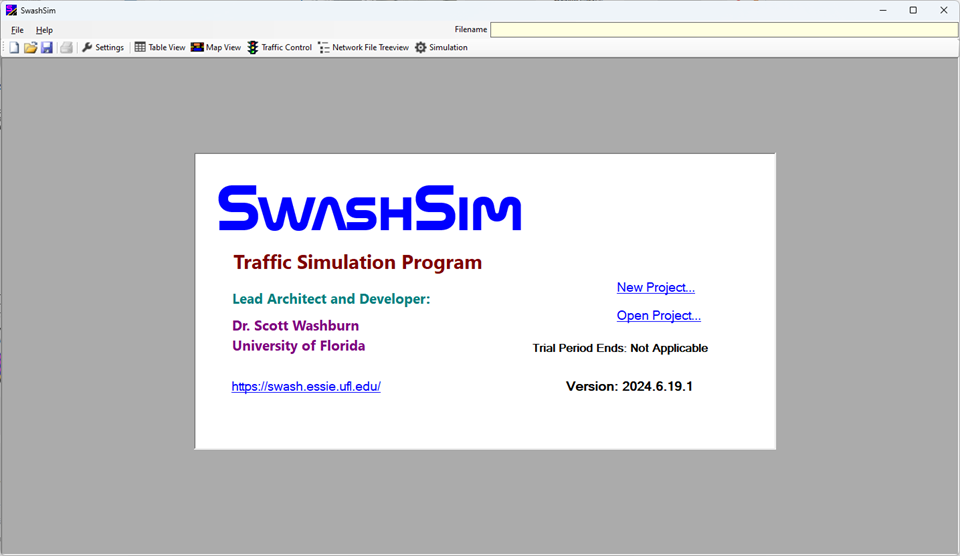The image size is (960, 556).
Task: Open the Simulation tool
Action: (x=441, y=47)
